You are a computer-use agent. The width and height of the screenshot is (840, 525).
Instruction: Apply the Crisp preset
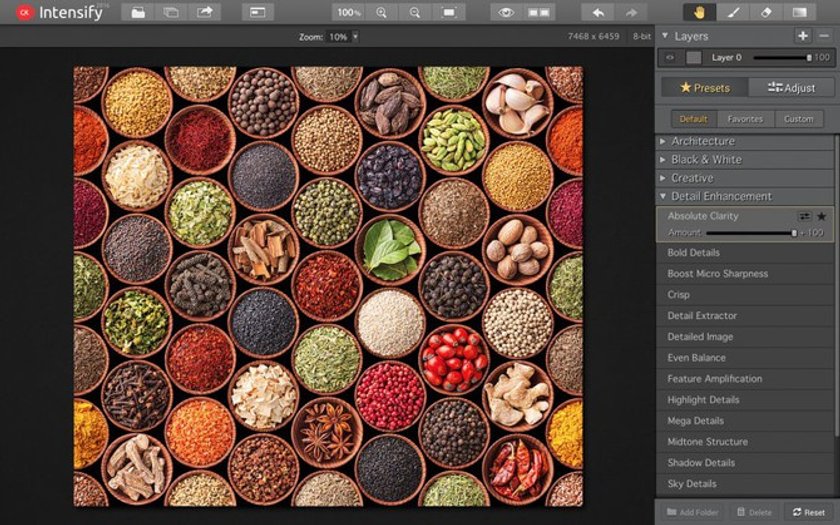pyautogui.click(x=745, y=295)
